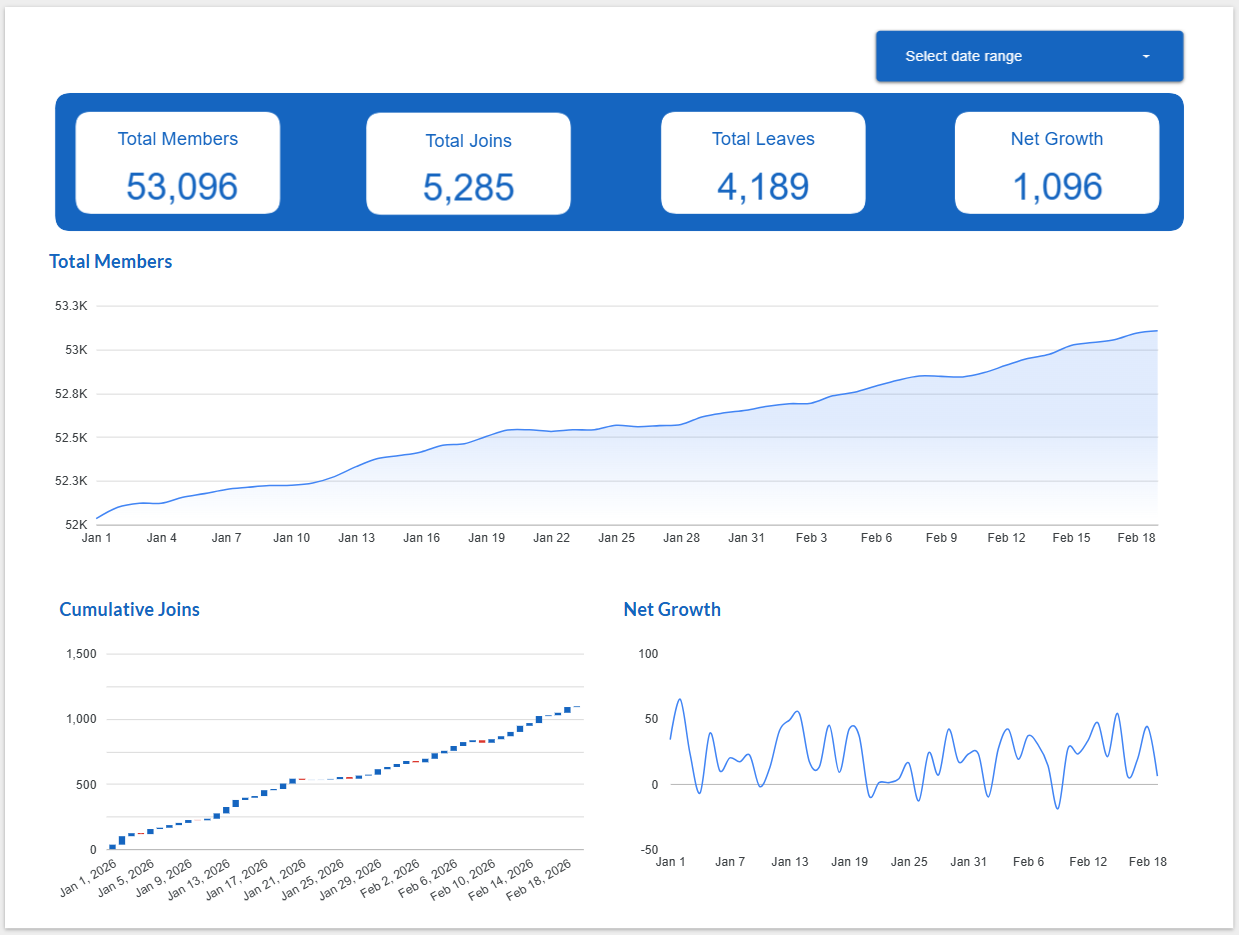This screenshot has height=935, width=1239.
Task: Click the Net Growth scorecard value 1,096
Action: click(x=1057, y=187)
